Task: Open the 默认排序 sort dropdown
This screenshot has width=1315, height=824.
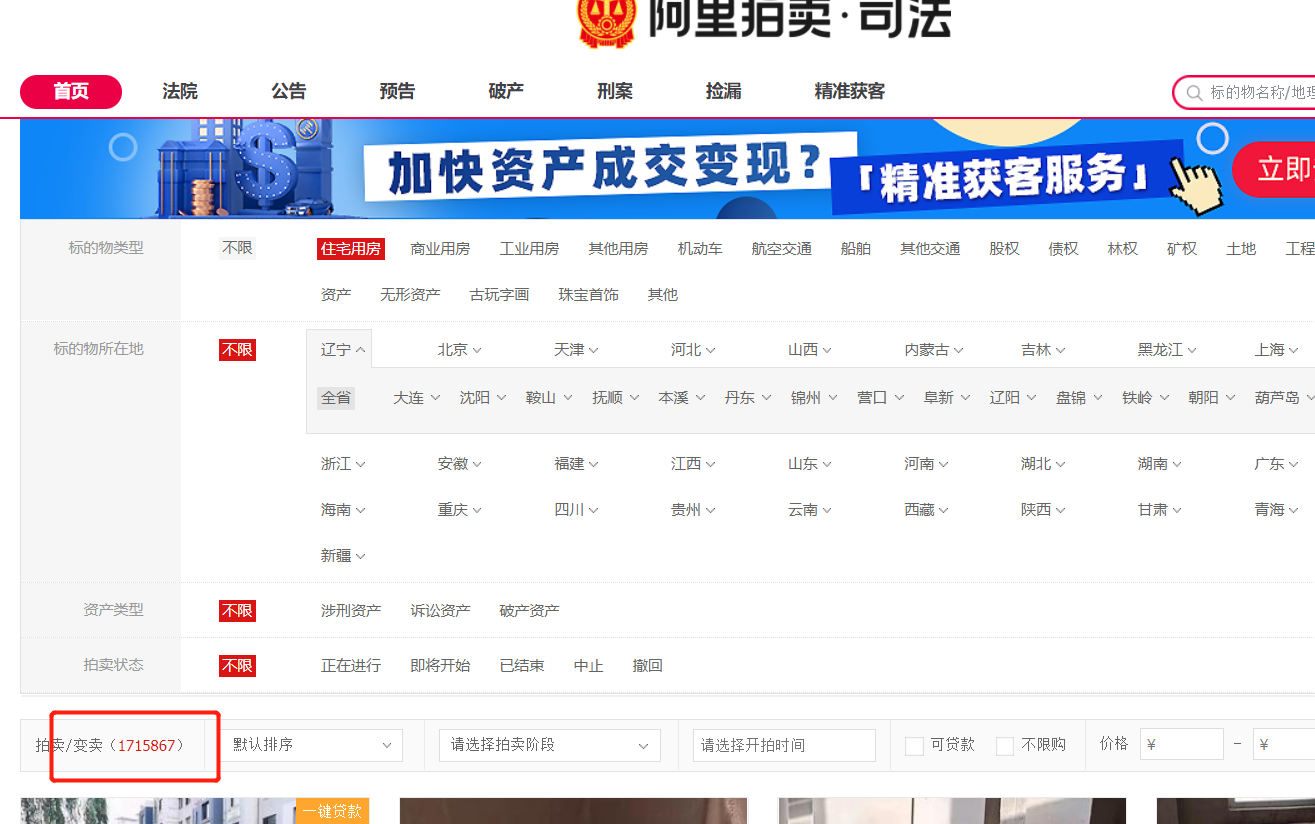Action: click(311, 745)
